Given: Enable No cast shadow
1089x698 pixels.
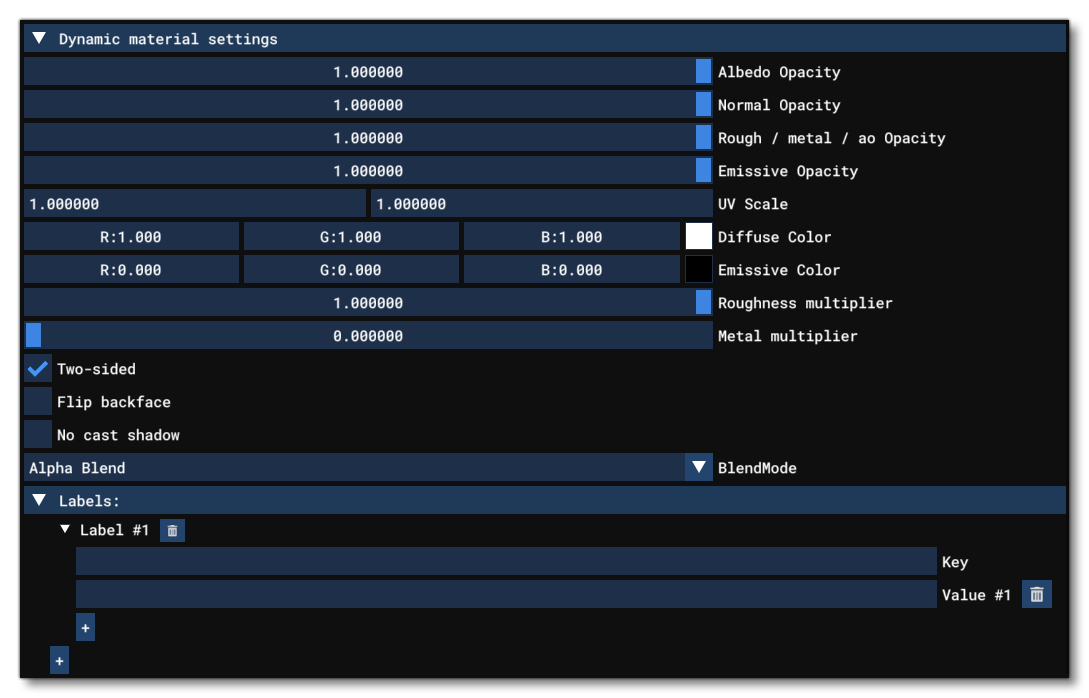Looking at the screenshot, I should 39,435.
